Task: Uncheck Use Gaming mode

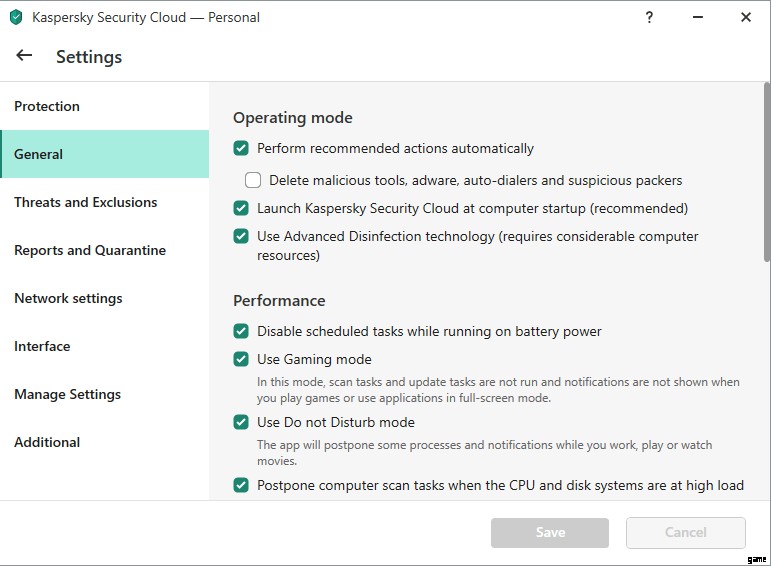Action: [x=241, y=359]
